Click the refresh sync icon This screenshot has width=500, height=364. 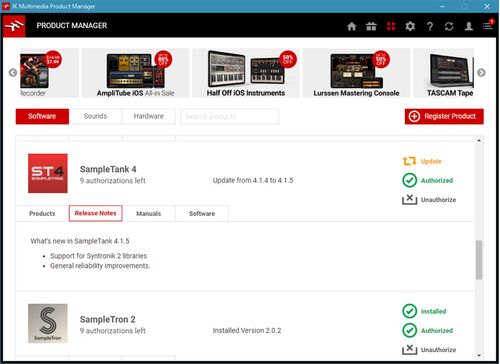coord(449,26)
